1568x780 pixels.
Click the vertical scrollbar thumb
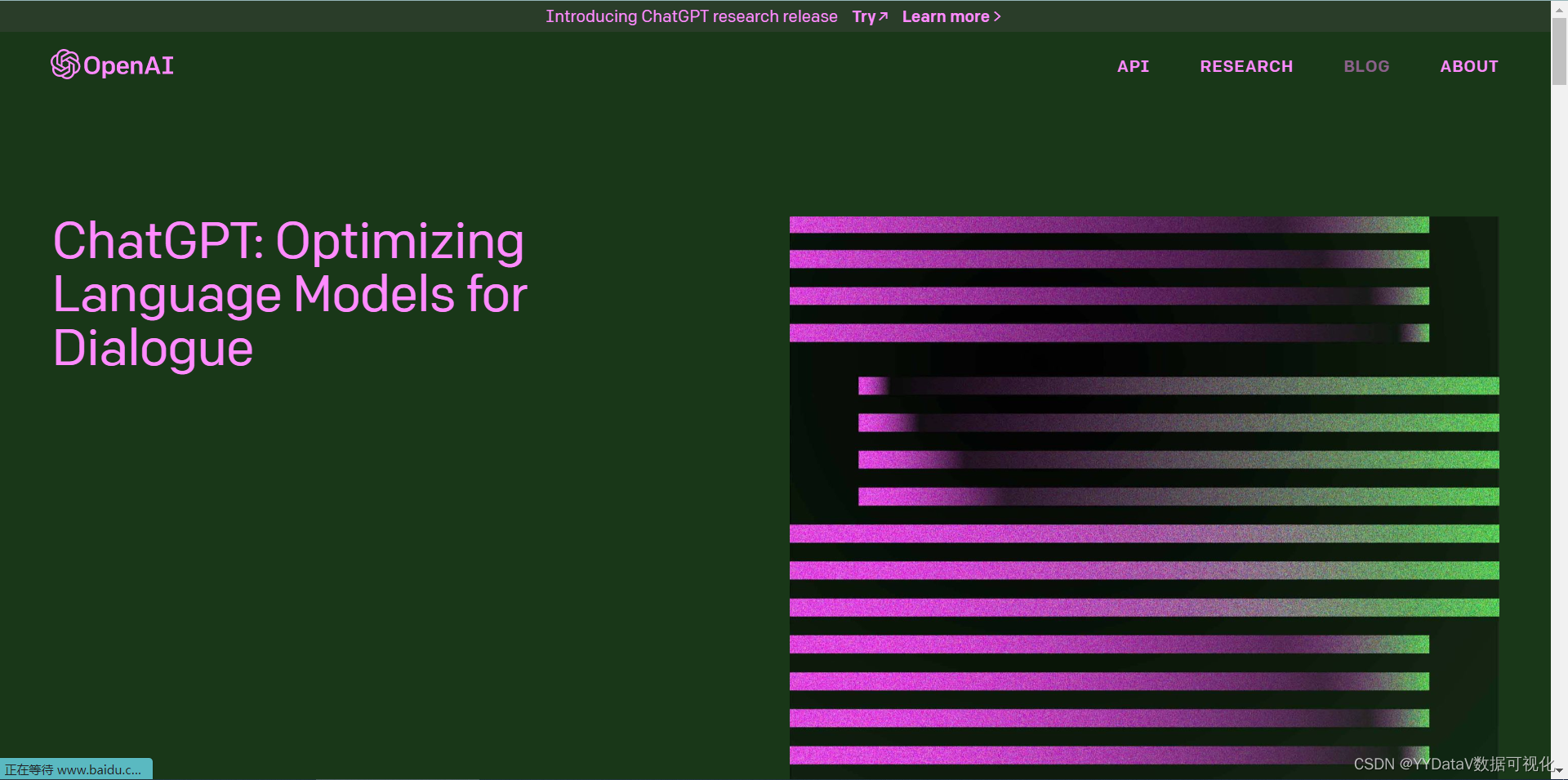(1559, 51)
